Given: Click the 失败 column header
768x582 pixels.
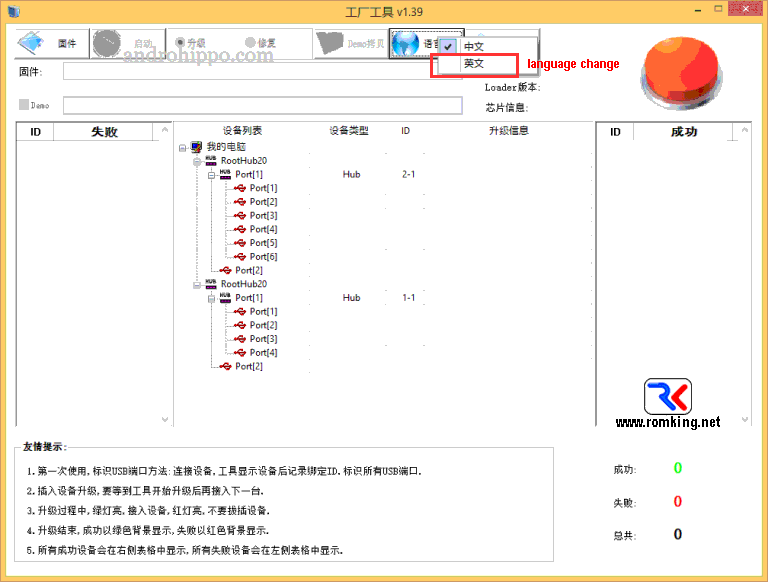Looking at the screenshot, I should pyautogui.click(x=104, y=132).
